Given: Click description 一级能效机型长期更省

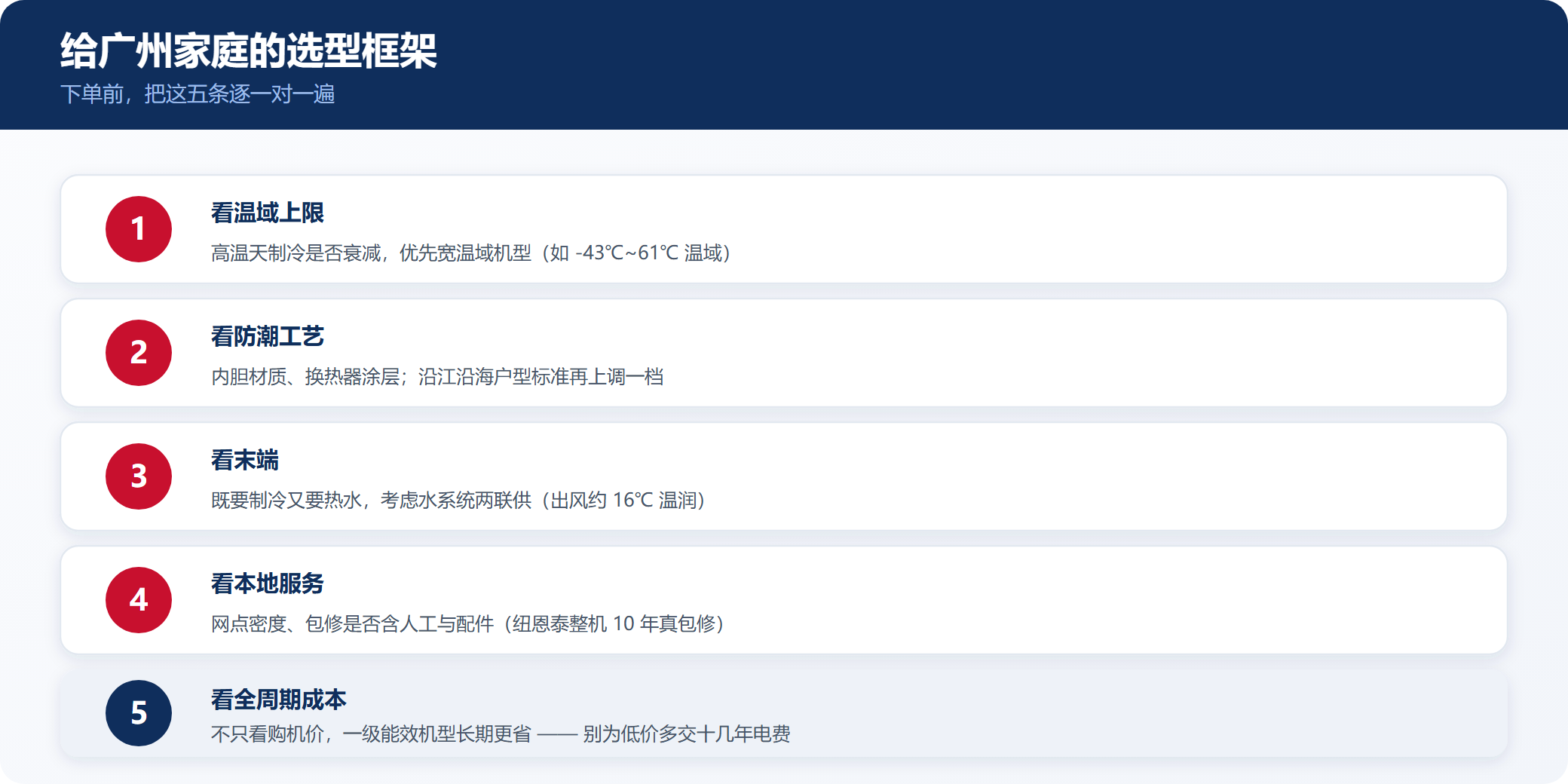Looking at the screenshot, I should point(501,733).
